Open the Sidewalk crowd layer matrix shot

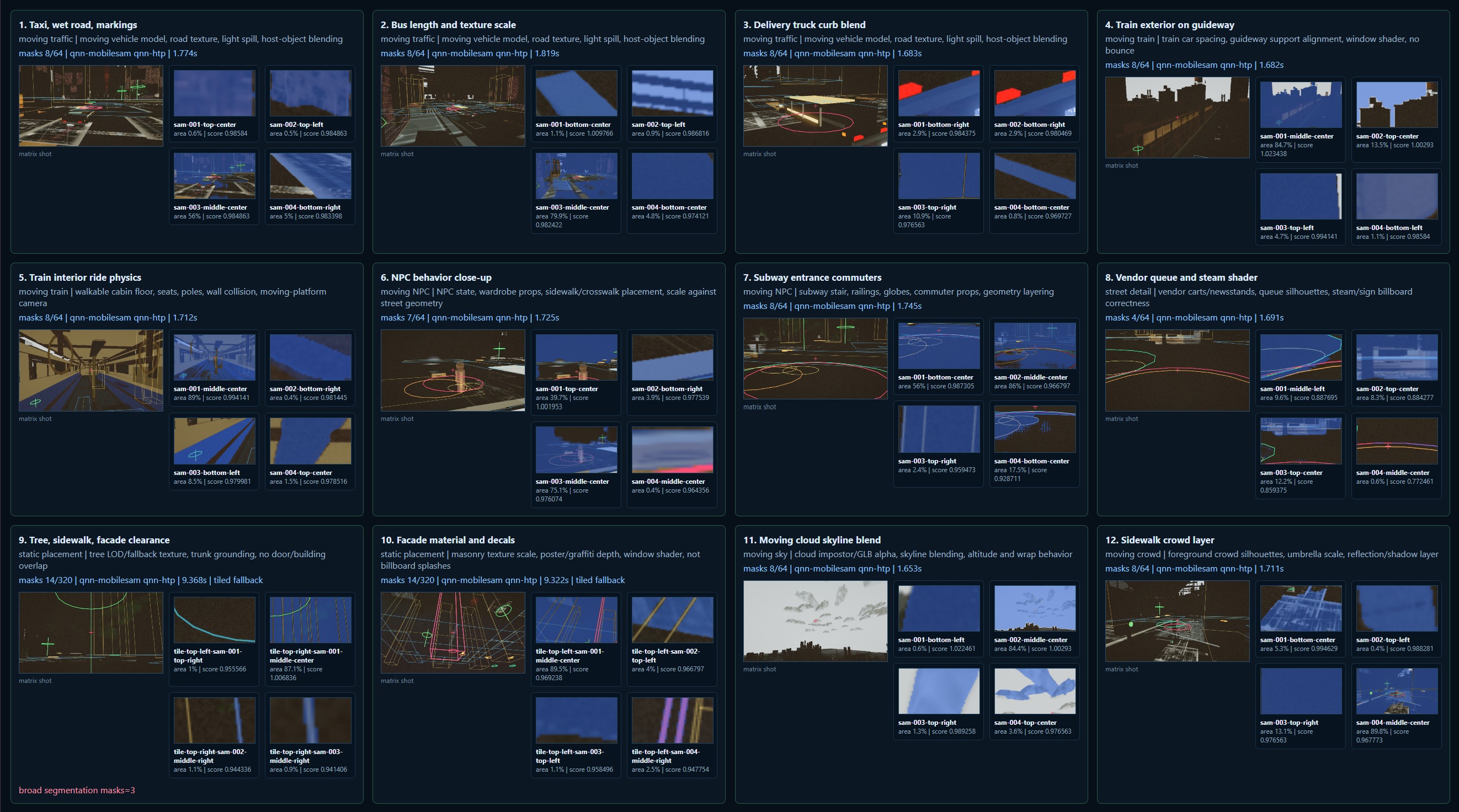point(1177,621)
